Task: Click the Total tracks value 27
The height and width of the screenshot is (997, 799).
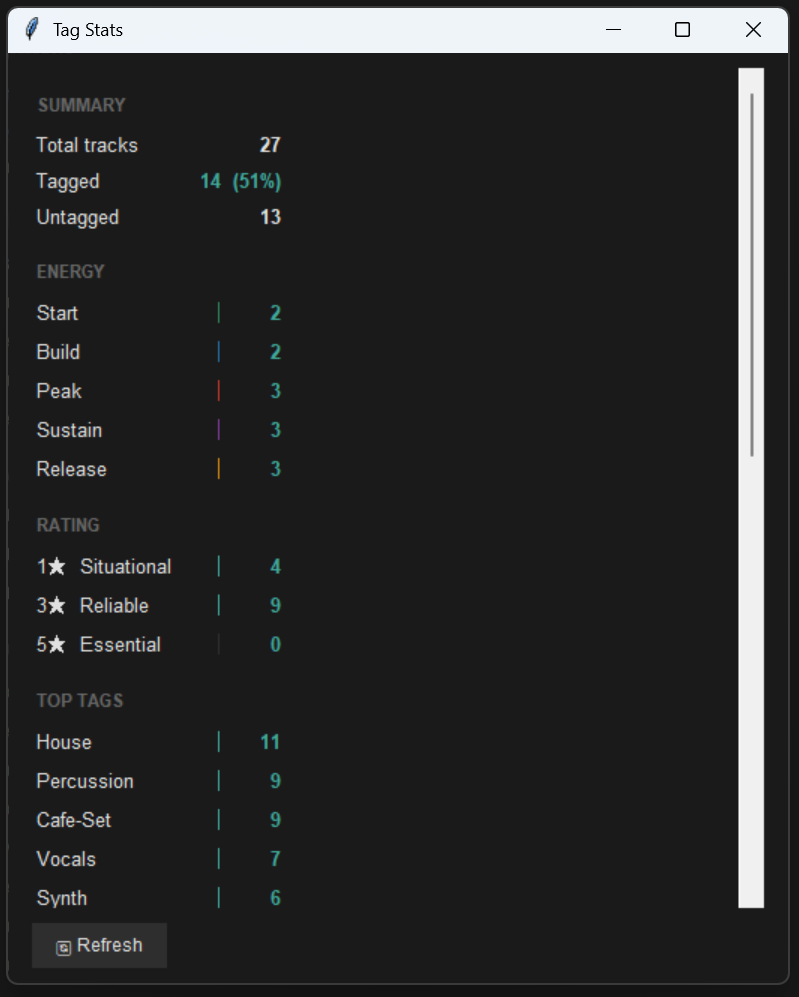Action: point(271,144)
